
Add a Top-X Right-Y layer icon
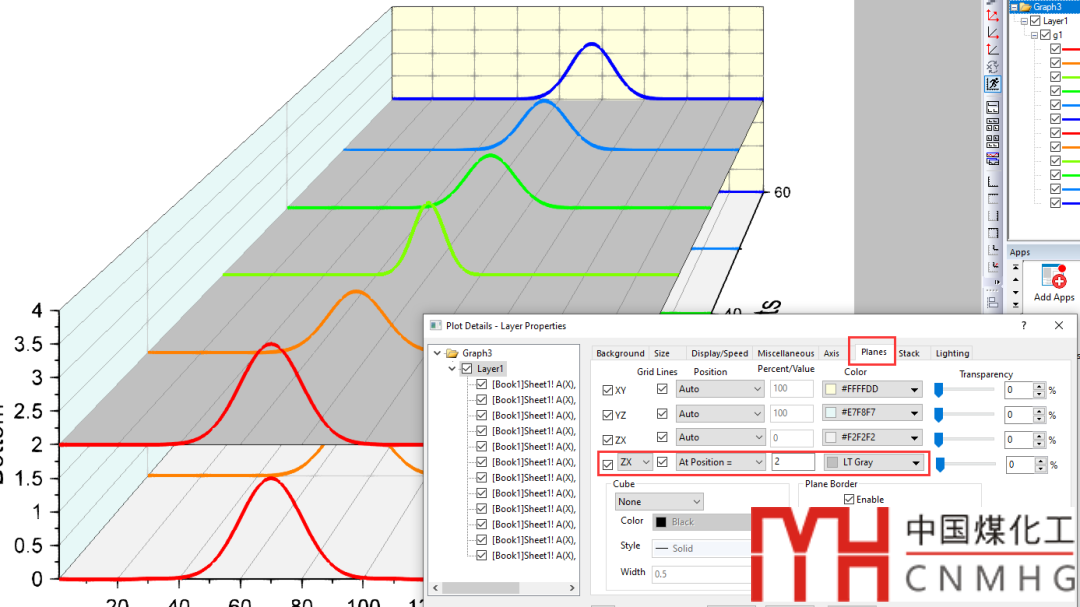(x=993, y=233)
